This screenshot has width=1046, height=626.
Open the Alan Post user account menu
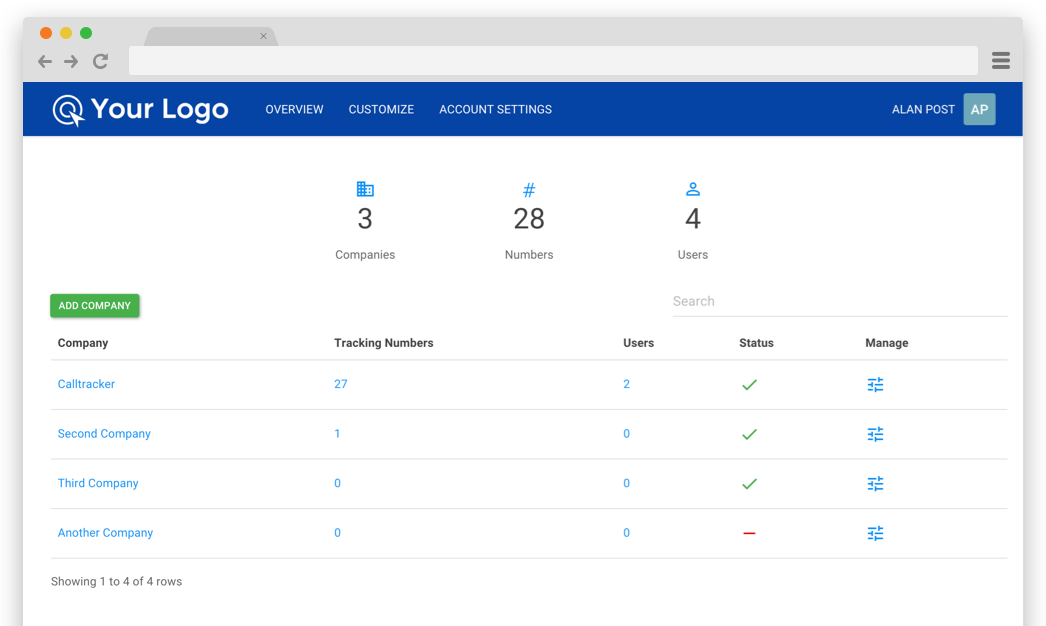(942, 110)
